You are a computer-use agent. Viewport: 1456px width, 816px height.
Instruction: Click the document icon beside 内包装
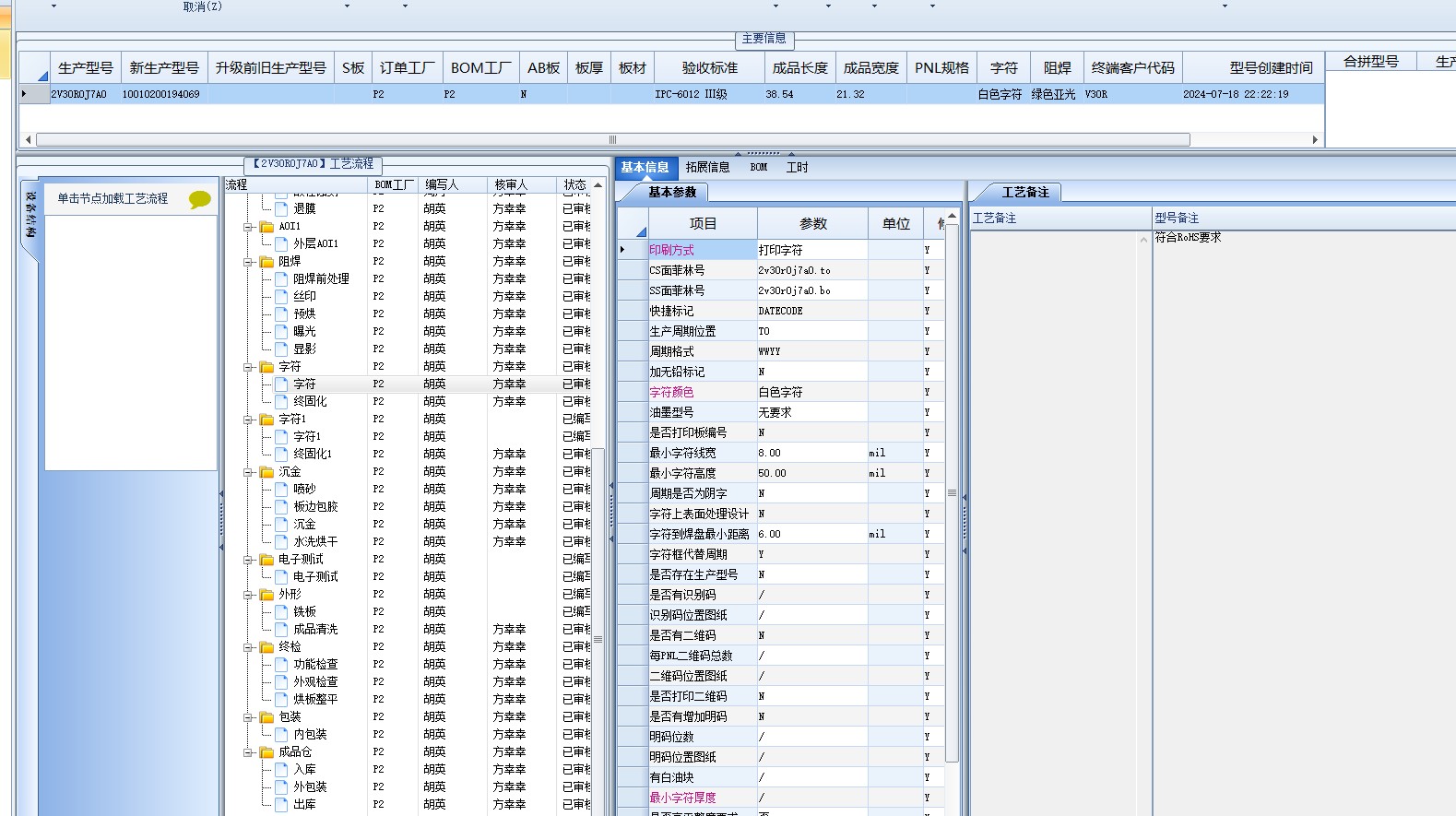pyautogui.click(x=282, y=735)
